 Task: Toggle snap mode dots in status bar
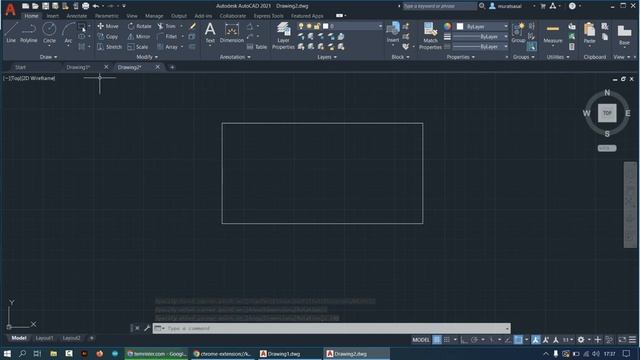coord(447,340)
